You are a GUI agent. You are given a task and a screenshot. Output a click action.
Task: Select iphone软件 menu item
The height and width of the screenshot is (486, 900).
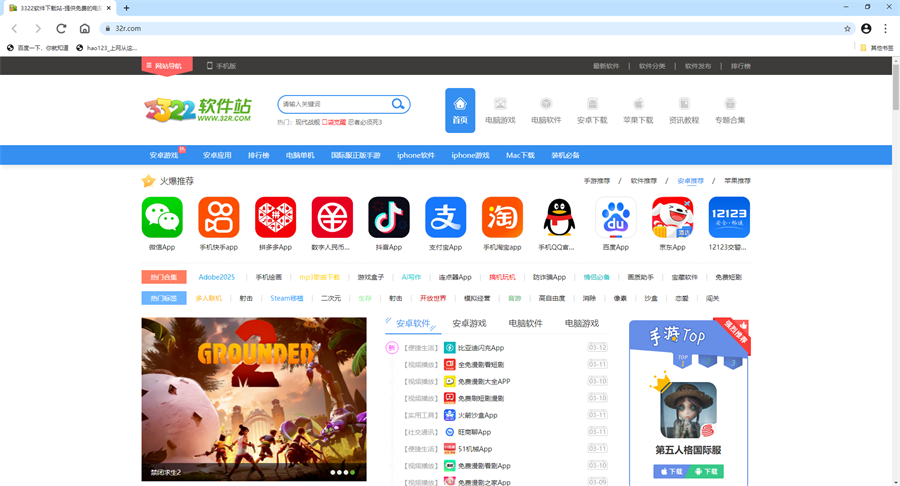416,155
